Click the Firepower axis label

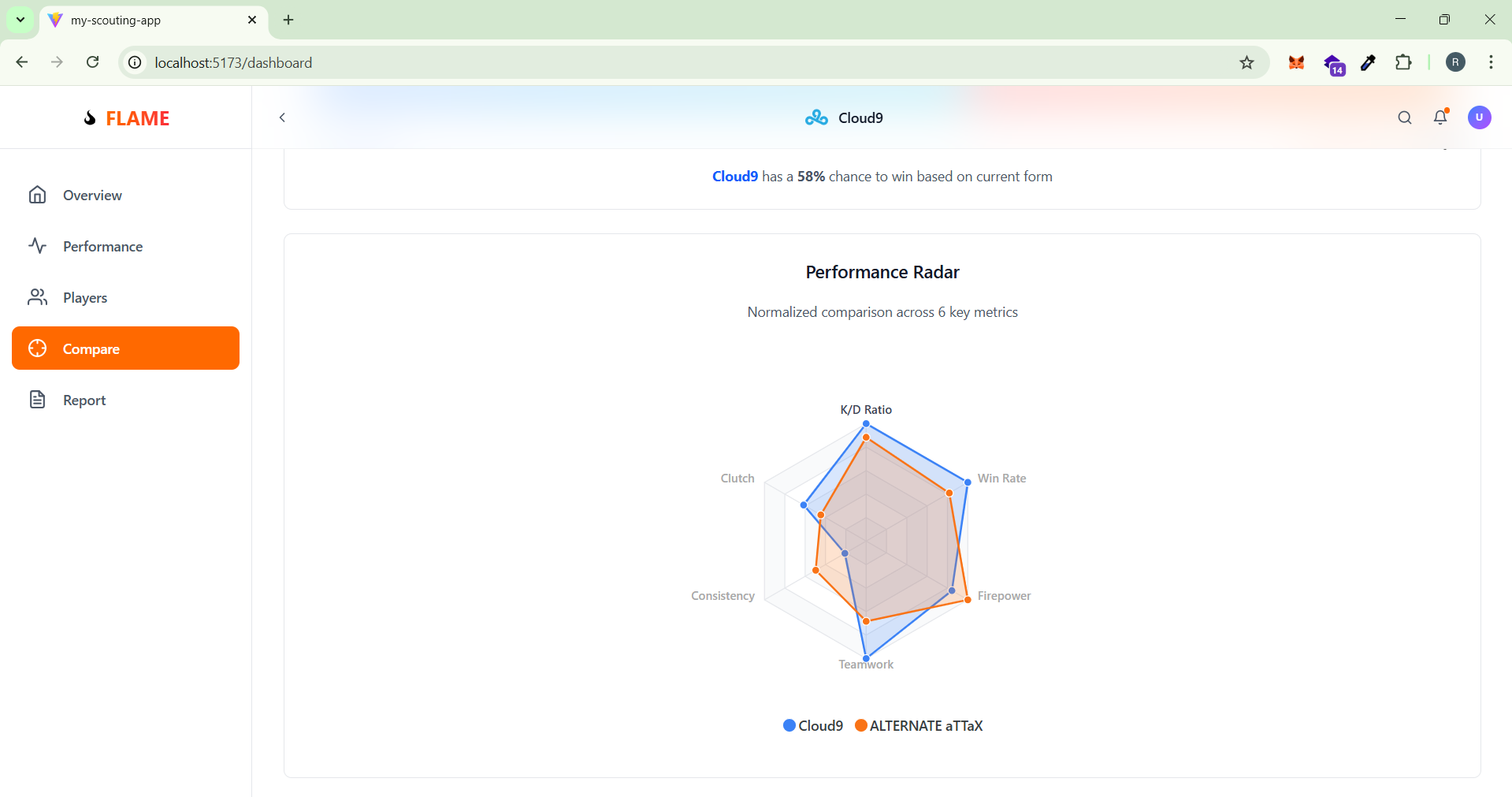tap(1004, 596)
